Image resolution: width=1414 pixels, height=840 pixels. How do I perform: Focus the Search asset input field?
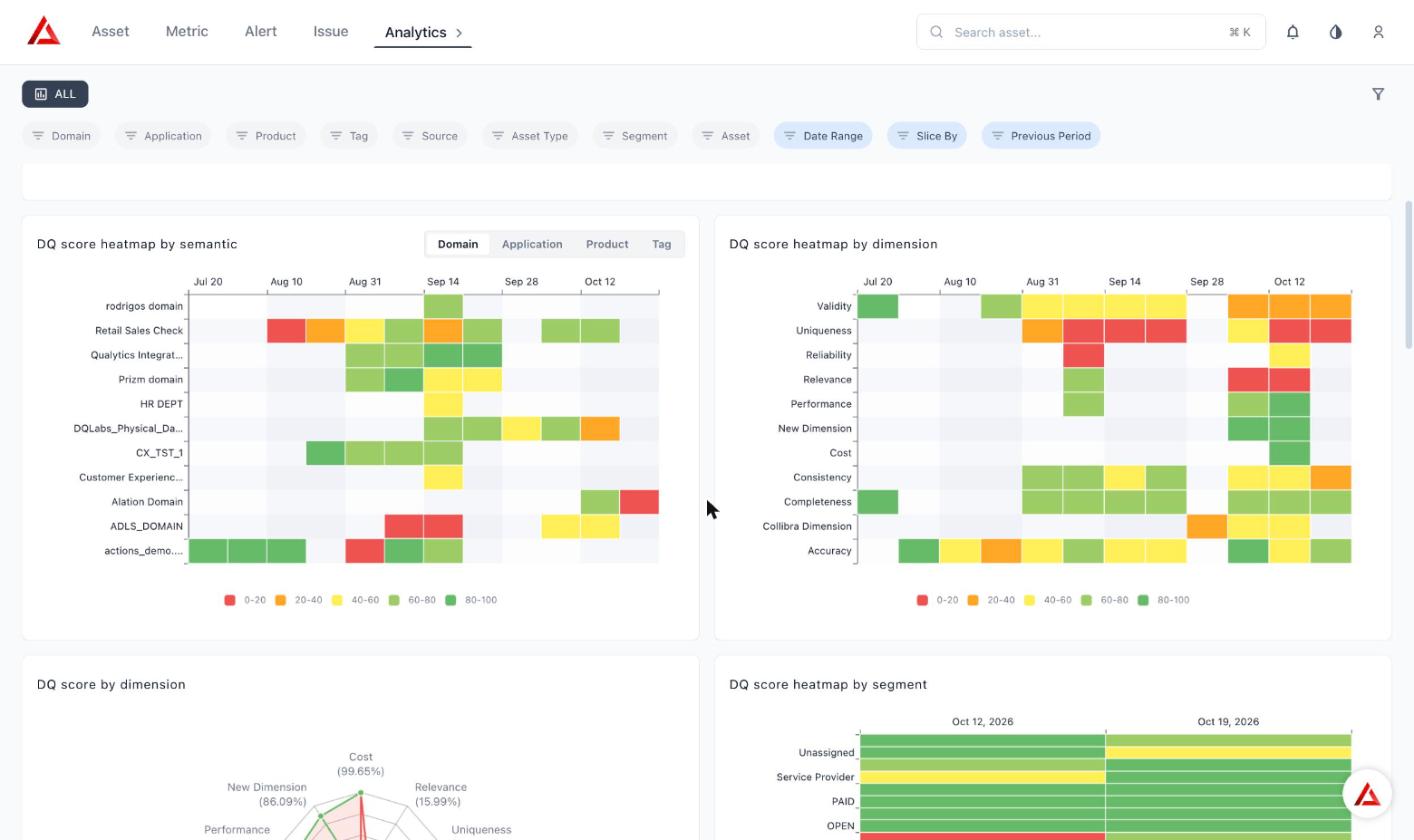1091,32
